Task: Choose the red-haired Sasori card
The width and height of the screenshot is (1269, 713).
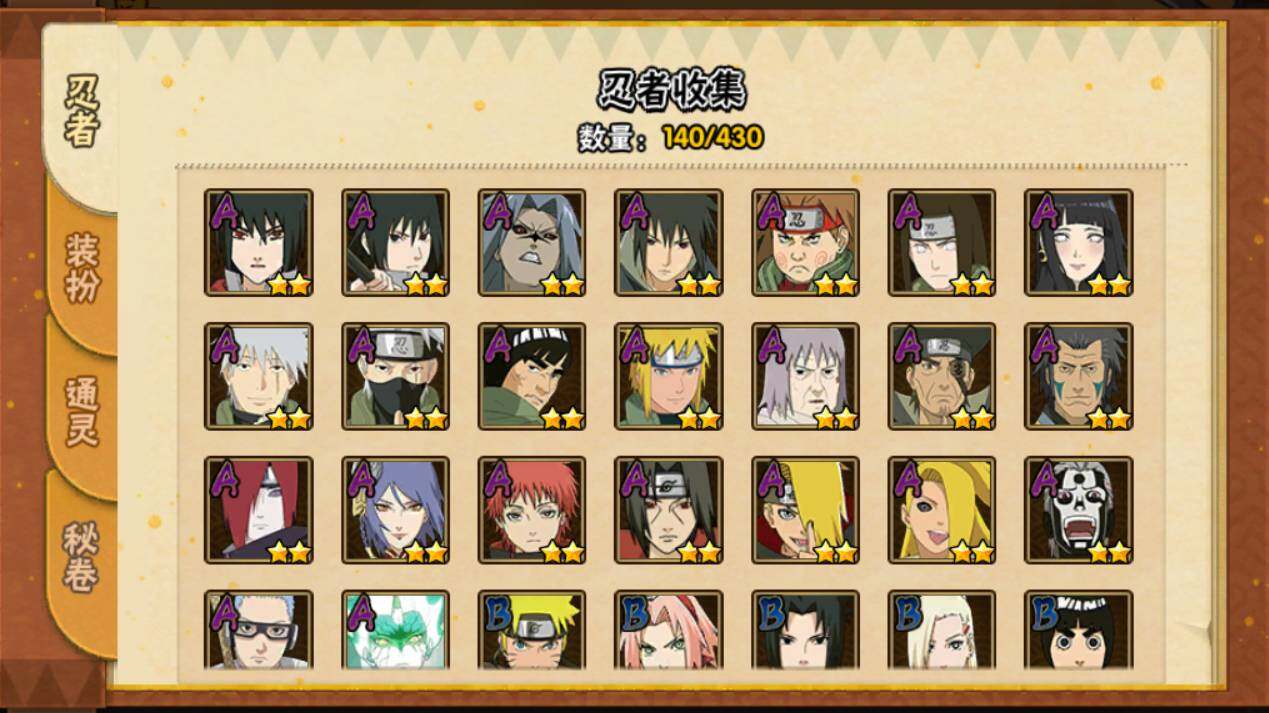Action: tap(532, 510)
